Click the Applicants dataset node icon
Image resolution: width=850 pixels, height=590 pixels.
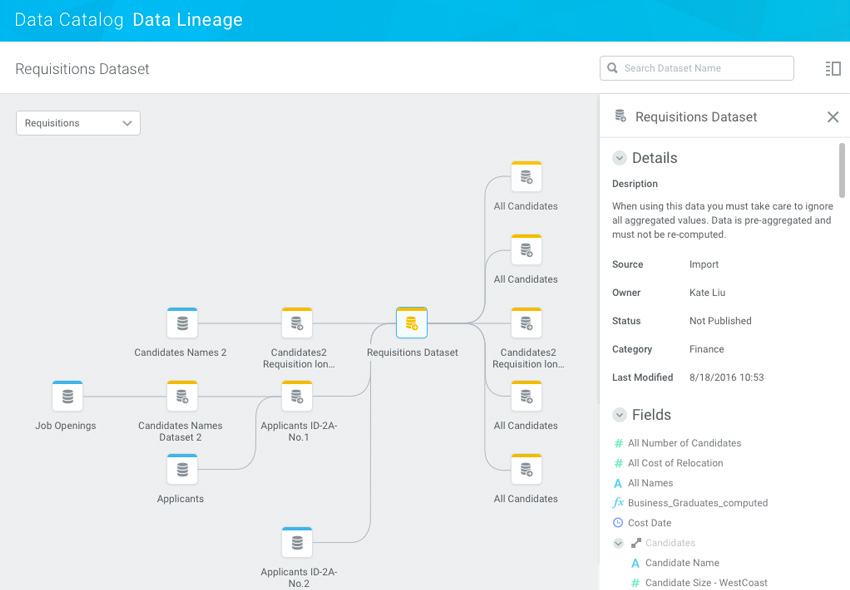click(x=182, y=470)
